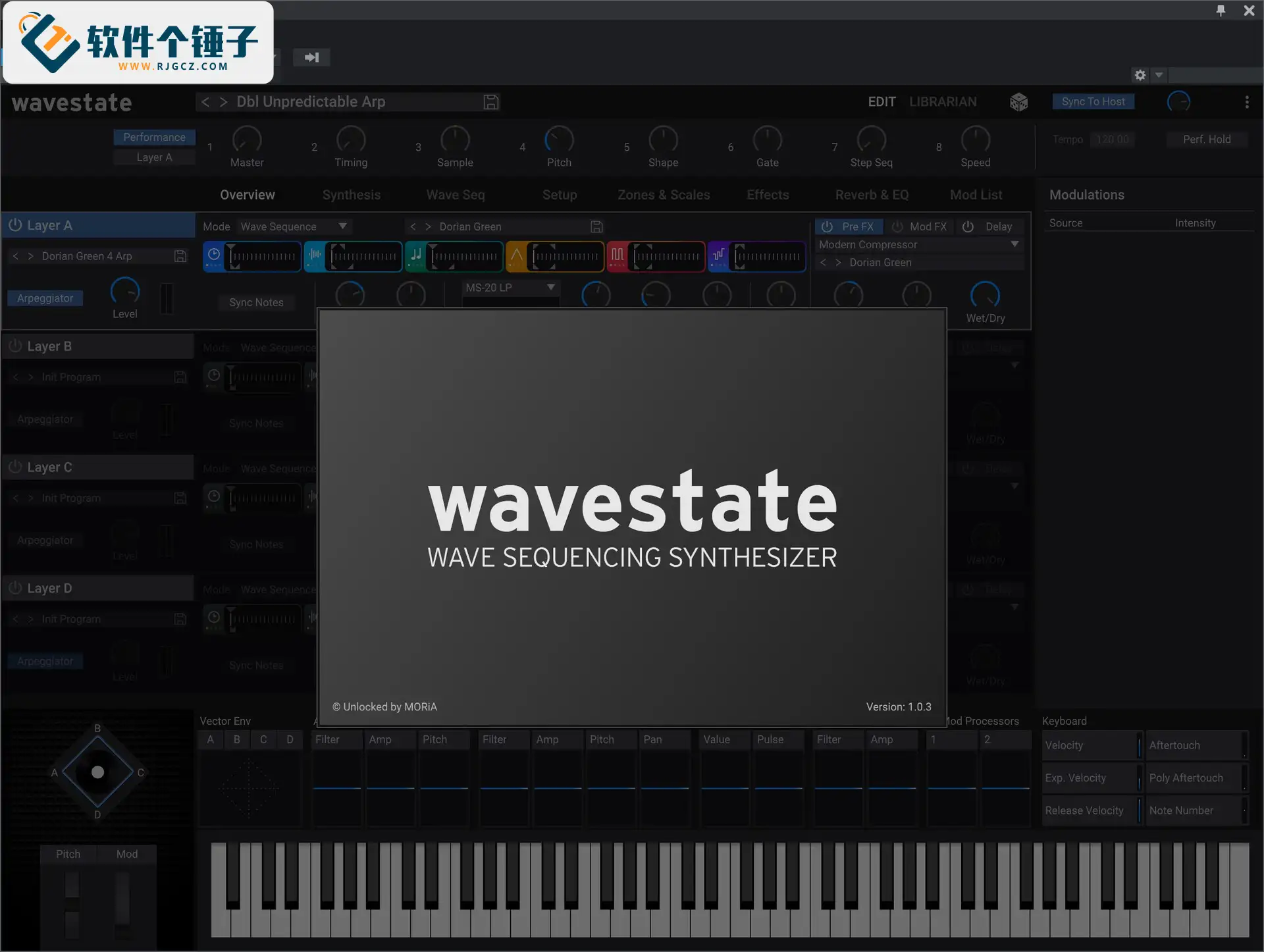Open the Modern Compressor effect dropdown

(920, 244)
